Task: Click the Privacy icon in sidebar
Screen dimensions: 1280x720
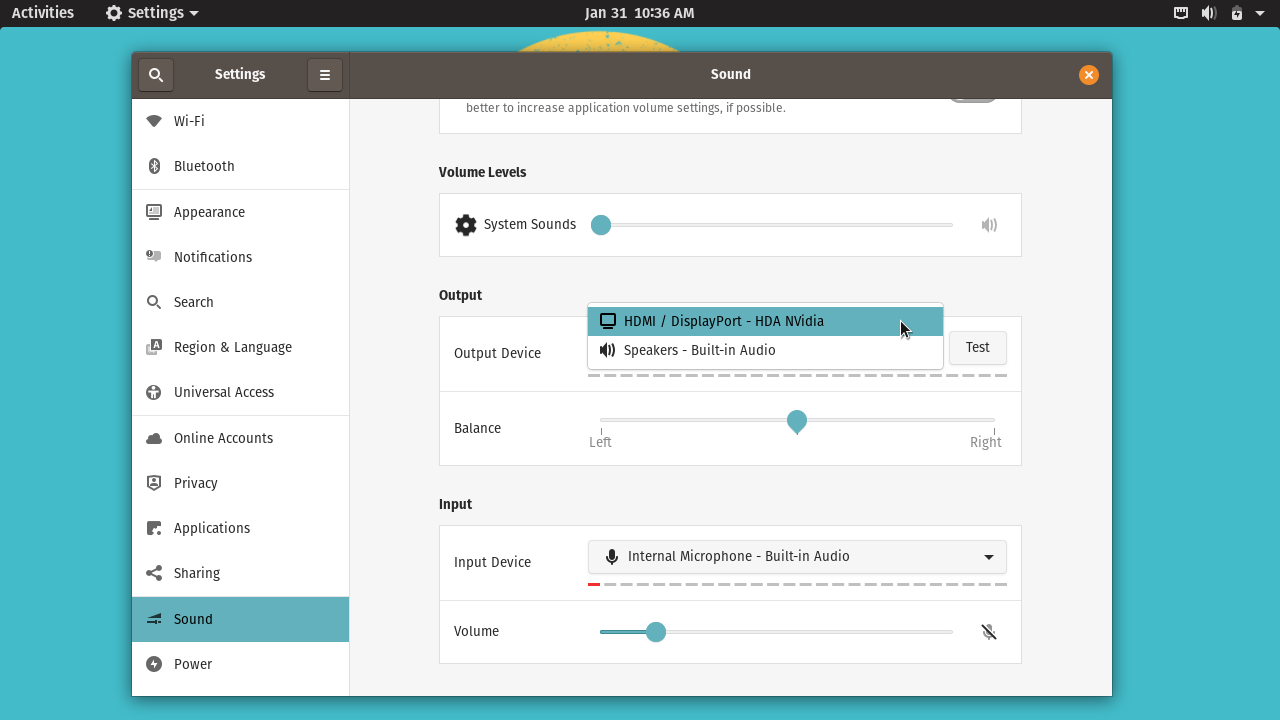Action: pyautogui.click(x=154, y=483)
